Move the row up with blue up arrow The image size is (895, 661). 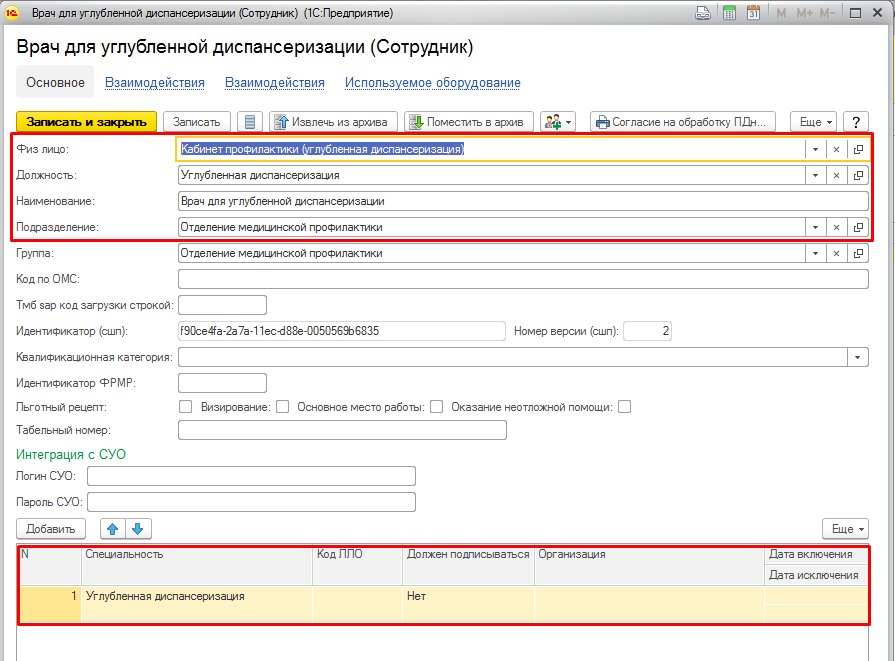coord(114,528)
